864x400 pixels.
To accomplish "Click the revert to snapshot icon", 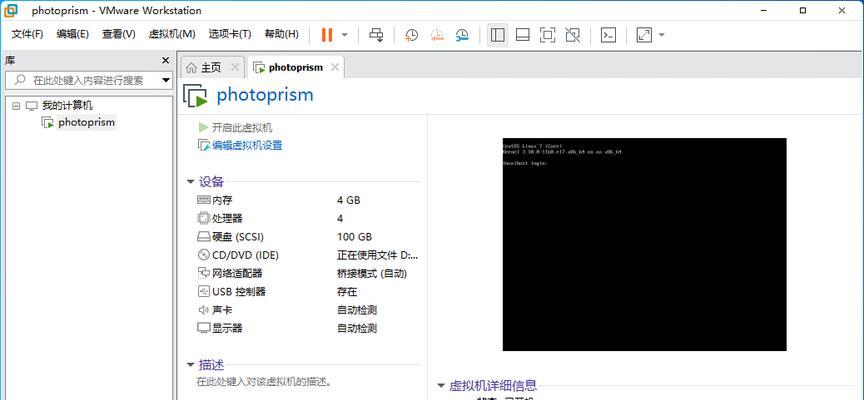I will (x=437, y=35).
